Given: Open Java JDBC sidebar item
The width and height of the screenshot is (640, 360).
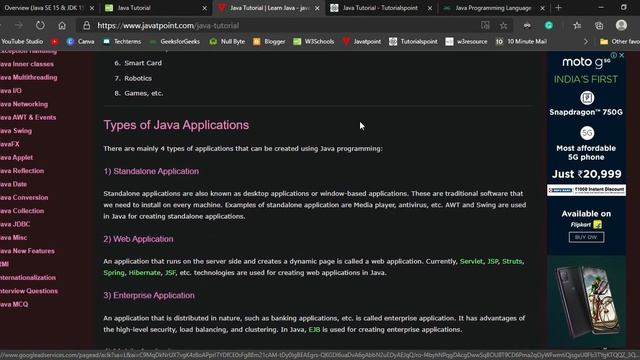Looking at the screenshot, I should [15, 224].
